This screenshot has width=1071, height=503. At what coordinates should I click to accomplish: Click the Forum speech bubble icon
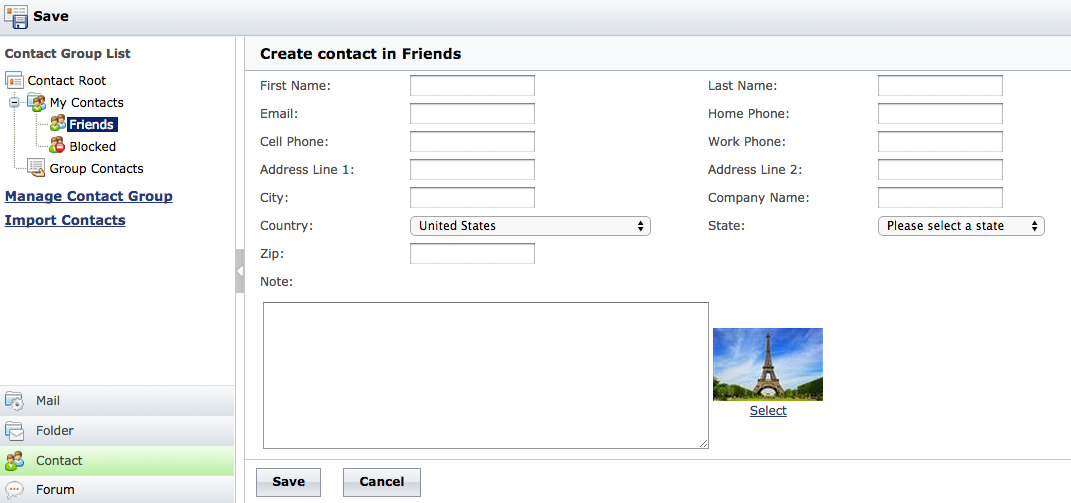(x=15, y=490)
